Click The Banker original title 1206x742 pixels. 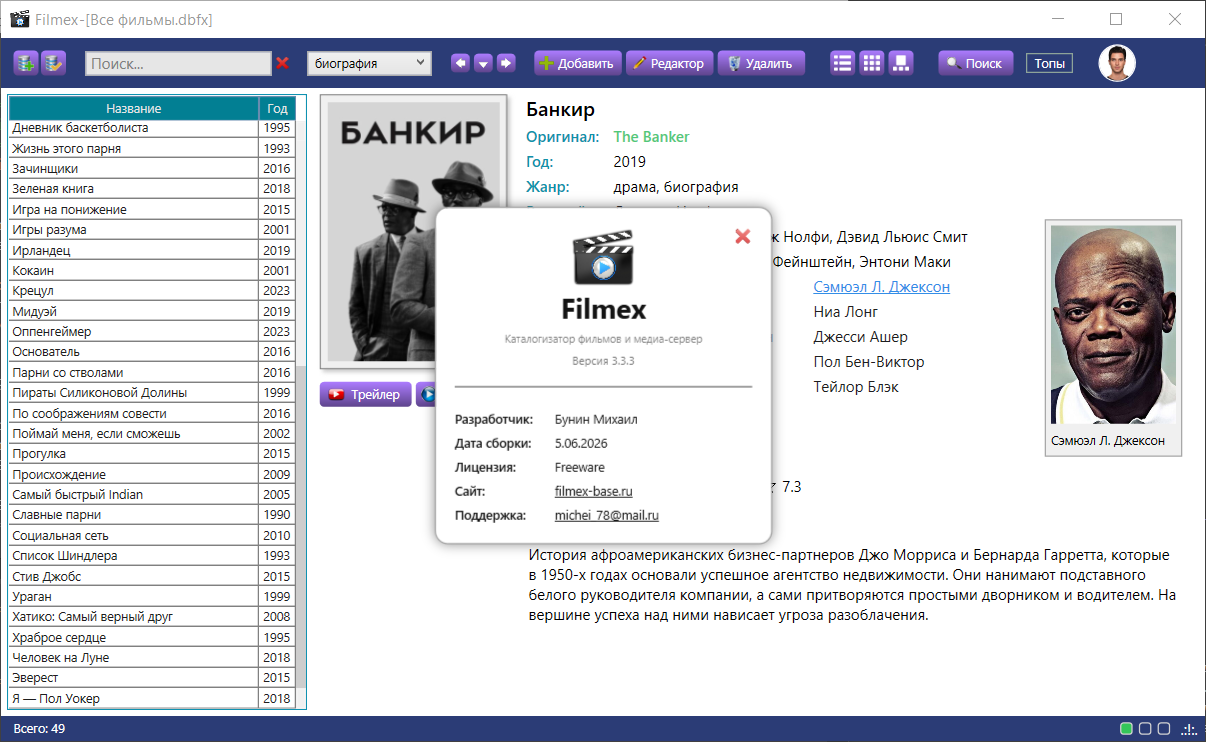click(x=651, y=137)
